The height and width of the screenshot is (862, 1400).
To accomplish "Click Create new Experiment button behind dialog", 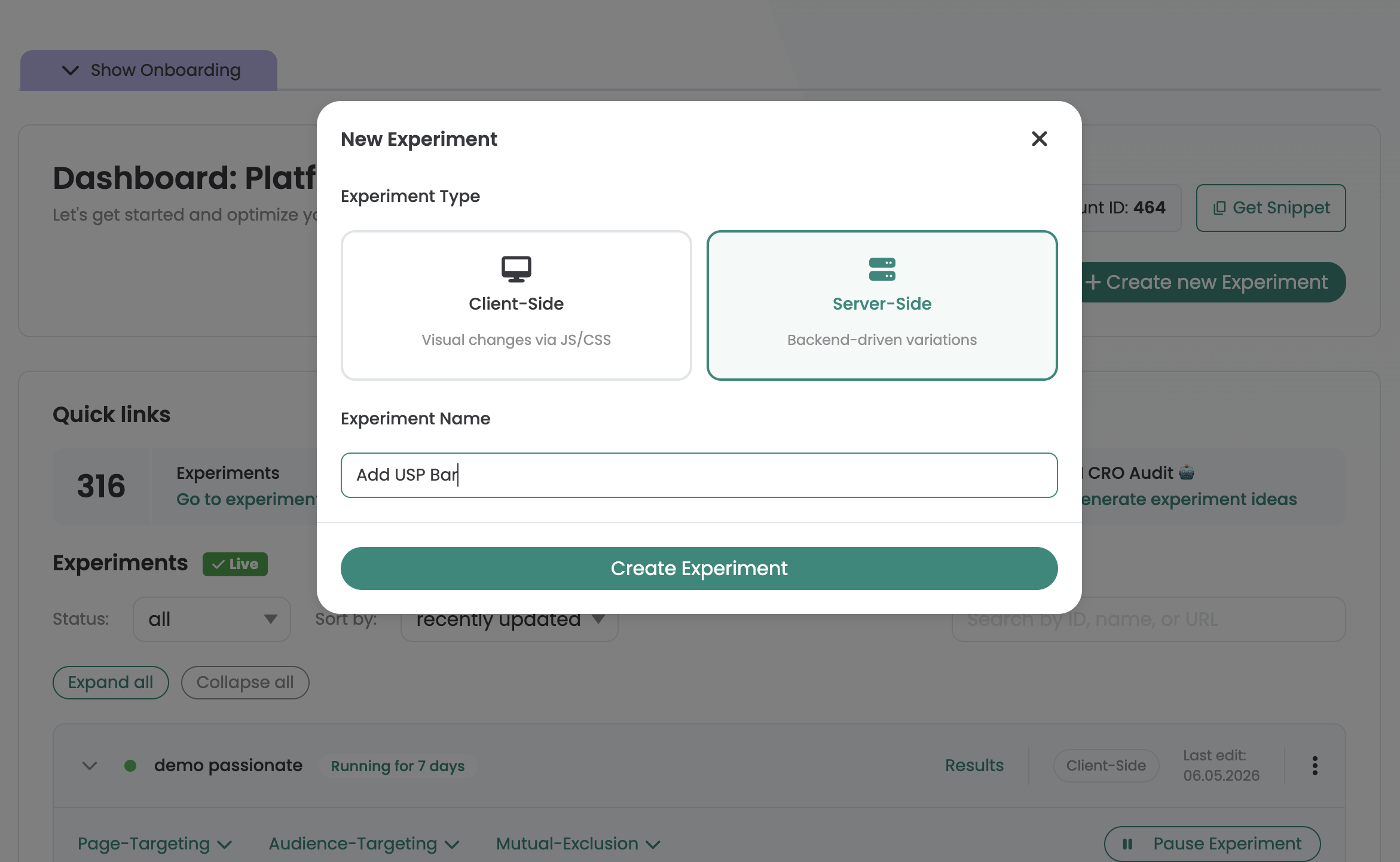I will click(1213, 282).
